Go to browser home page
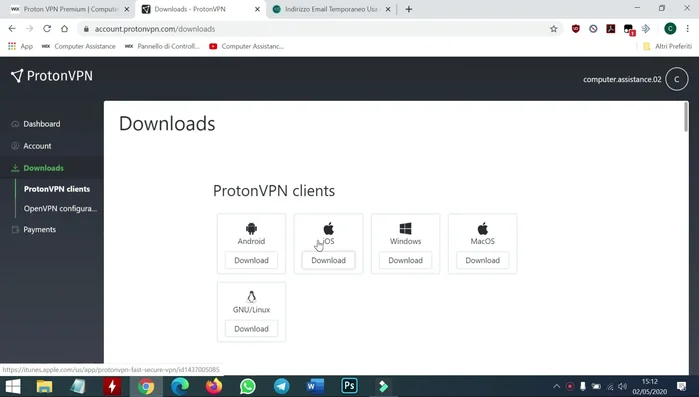 click(x=65, y=29)
